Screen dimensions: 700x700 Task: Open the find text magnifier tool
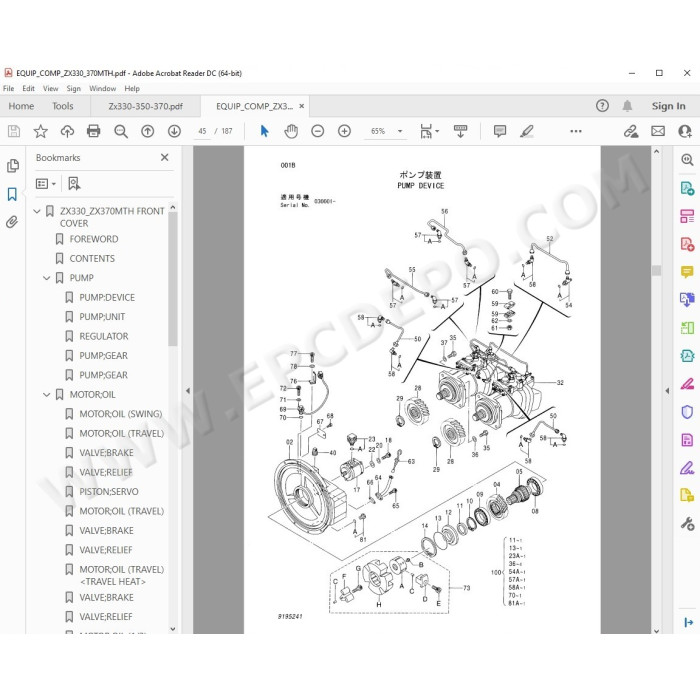point(121,131)
